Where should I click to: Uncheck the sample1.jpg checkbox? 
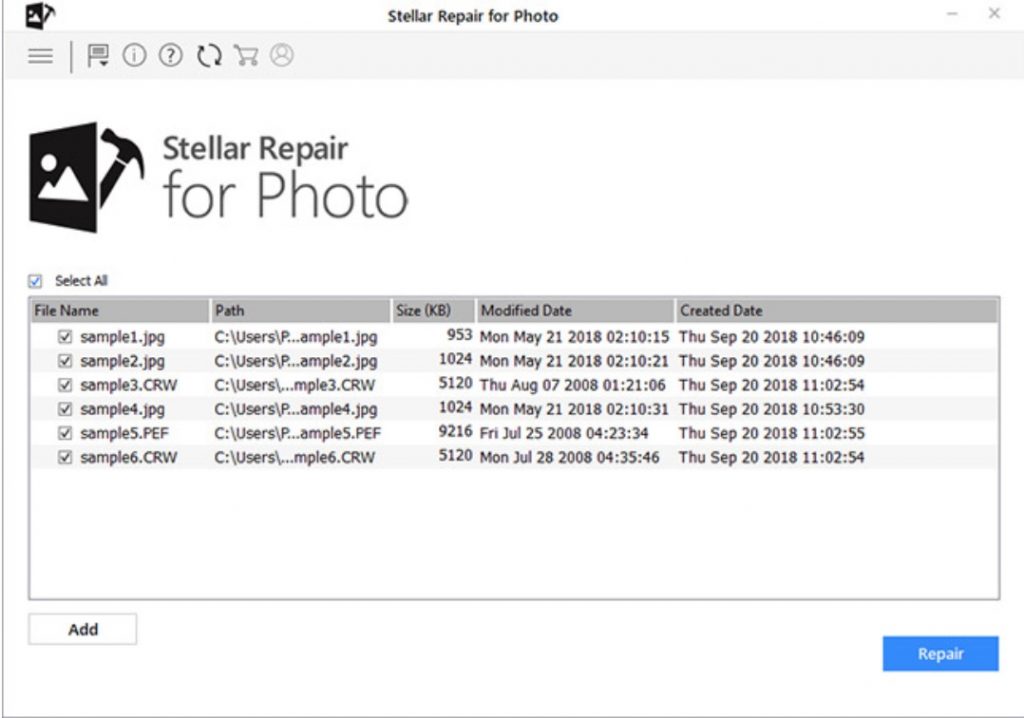click(x=65, y=337)
